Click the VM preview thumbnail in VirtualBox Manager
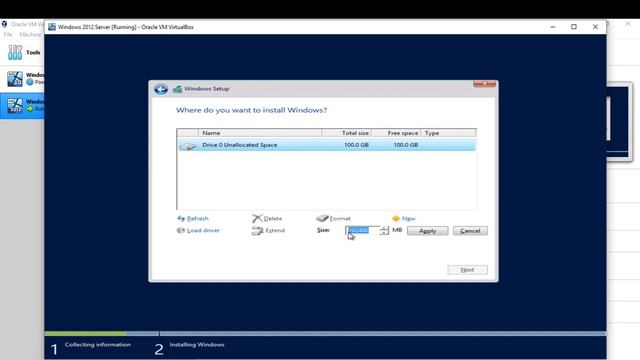Screen dimensions: 640x360 tap(619, 121)
